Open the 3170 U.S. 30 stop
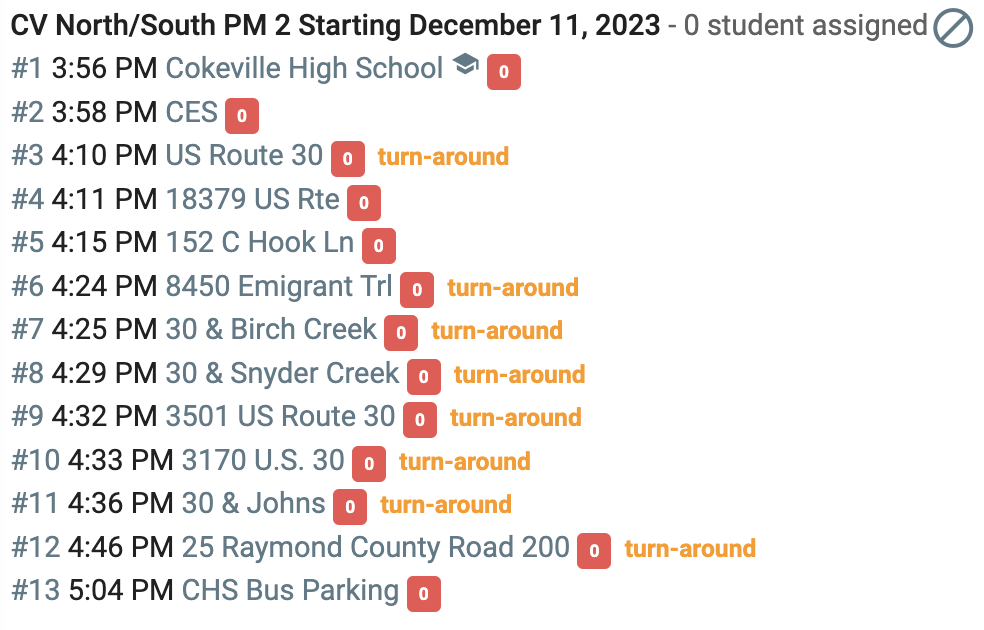Screen dimensions: 984x630 pyautogui.click(x=263, y=460)
